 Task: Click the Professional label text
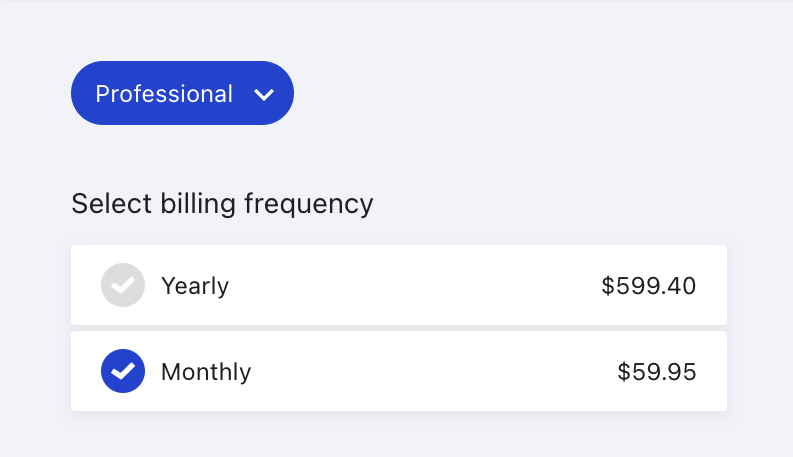coord(164,94)
